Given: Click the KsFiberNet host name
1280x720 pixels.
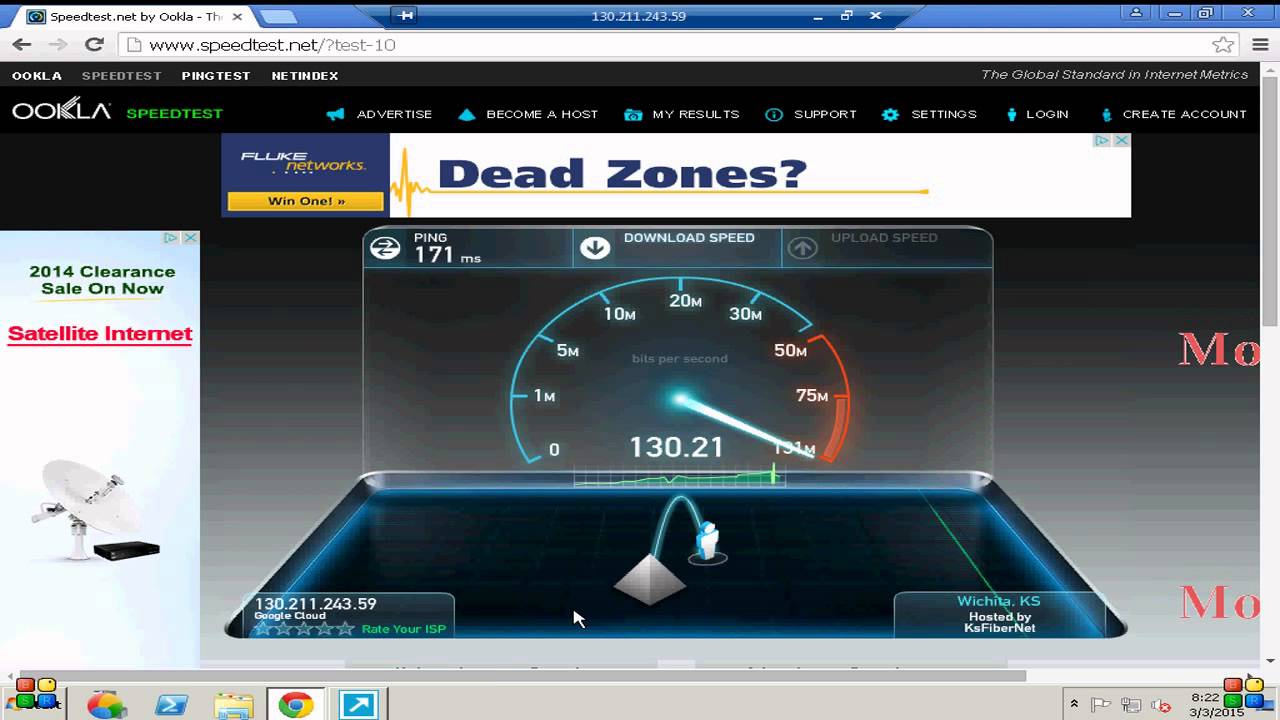Looking at the screenshot, I should [x=1000, y=628].
